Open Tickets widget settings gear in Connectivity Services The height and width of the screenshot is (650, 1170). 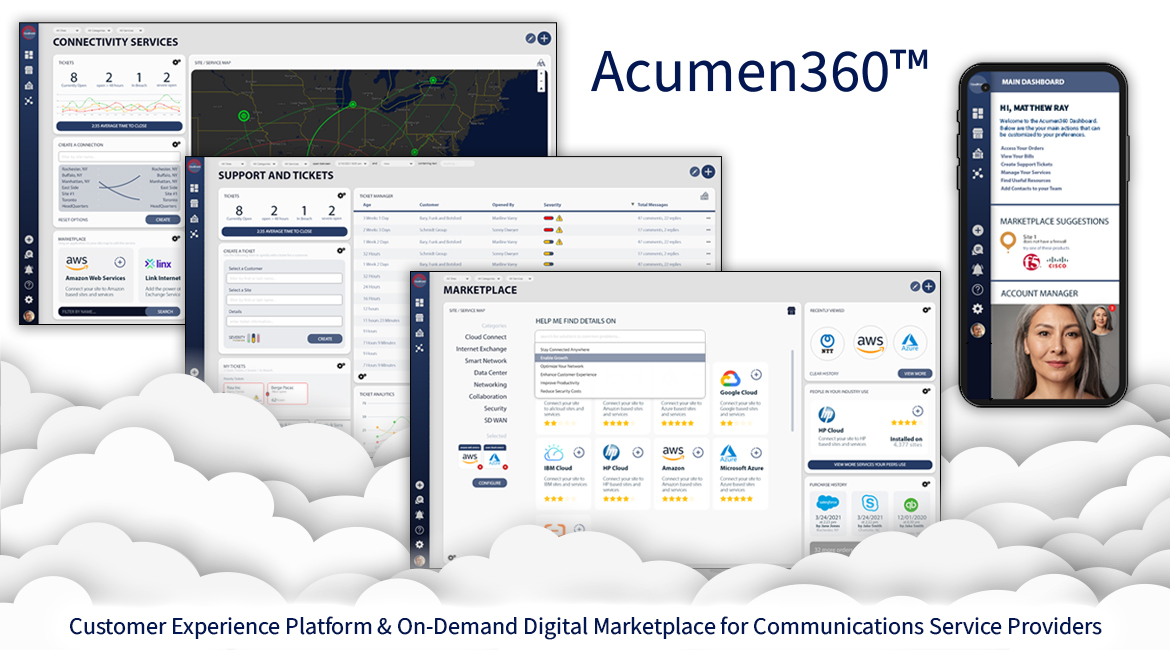176,63
